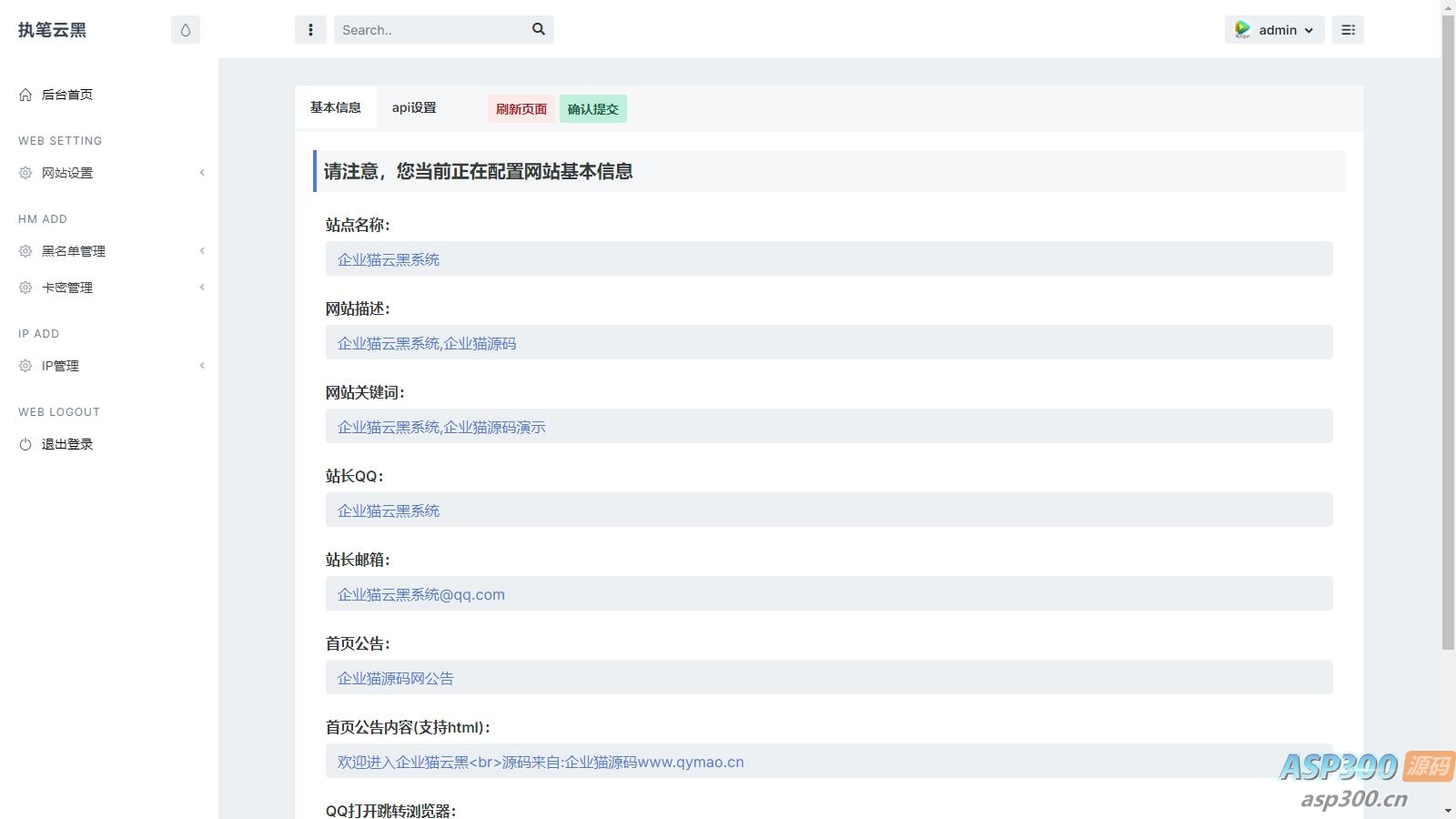
Task: Click the 刷新页面 button
Action: pos(521,109)
